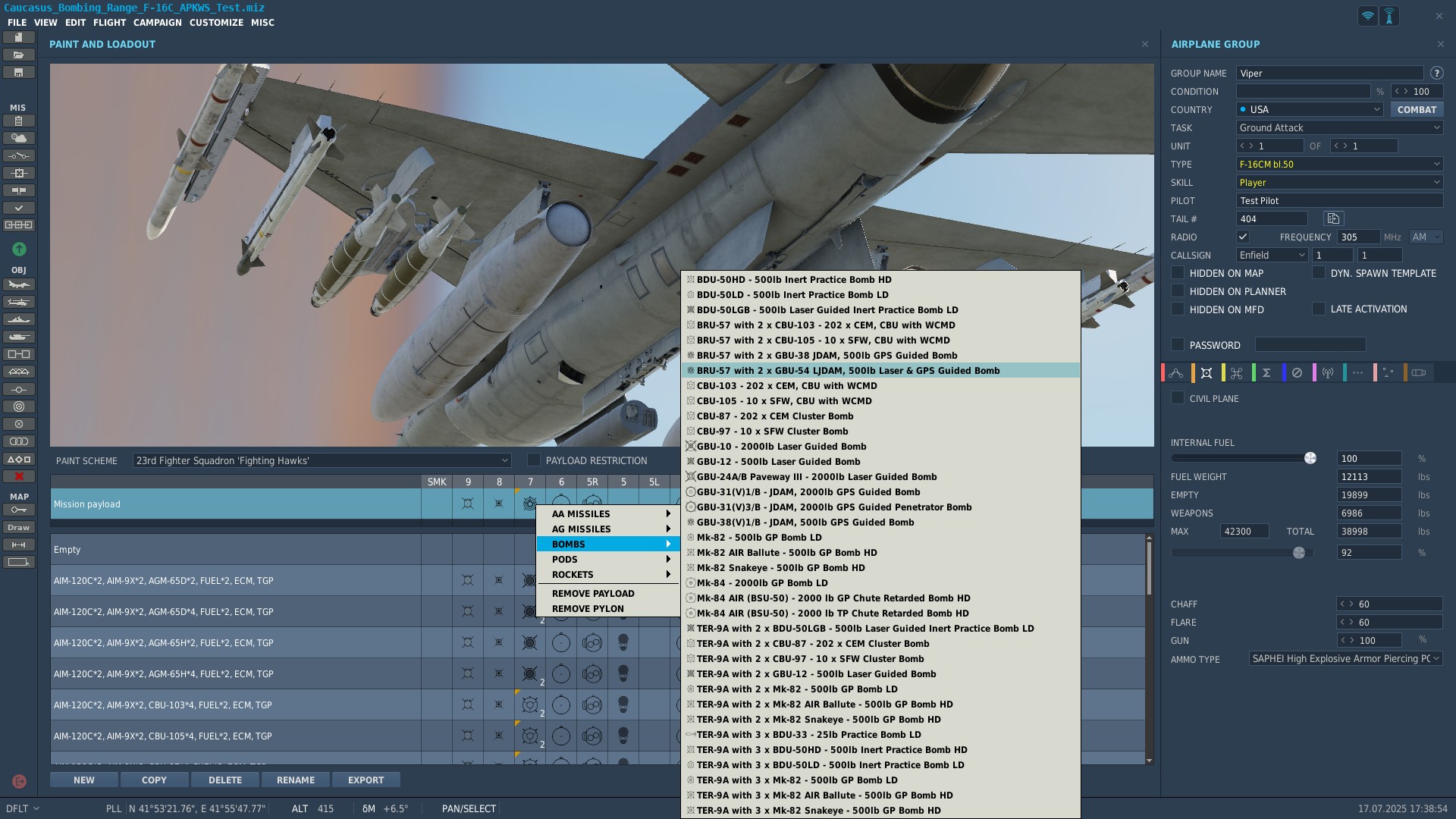Screen dimensions: 1456x819
Task: Select GBU-12 500lb Laser Guided Bomb entry
Action: pyautogui.click(x=778, y=462)
